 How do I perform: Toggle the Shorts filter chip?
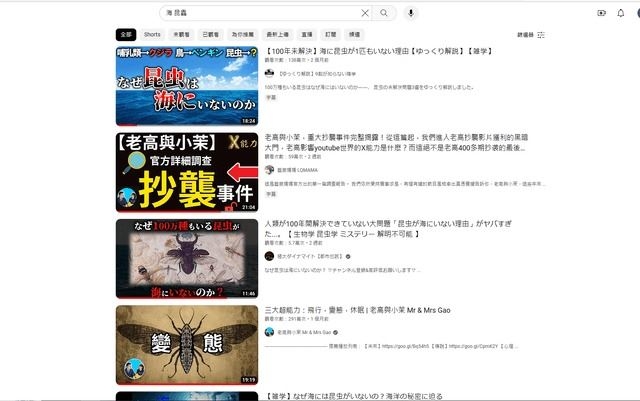pyautogui.click(x=152, y=34)
